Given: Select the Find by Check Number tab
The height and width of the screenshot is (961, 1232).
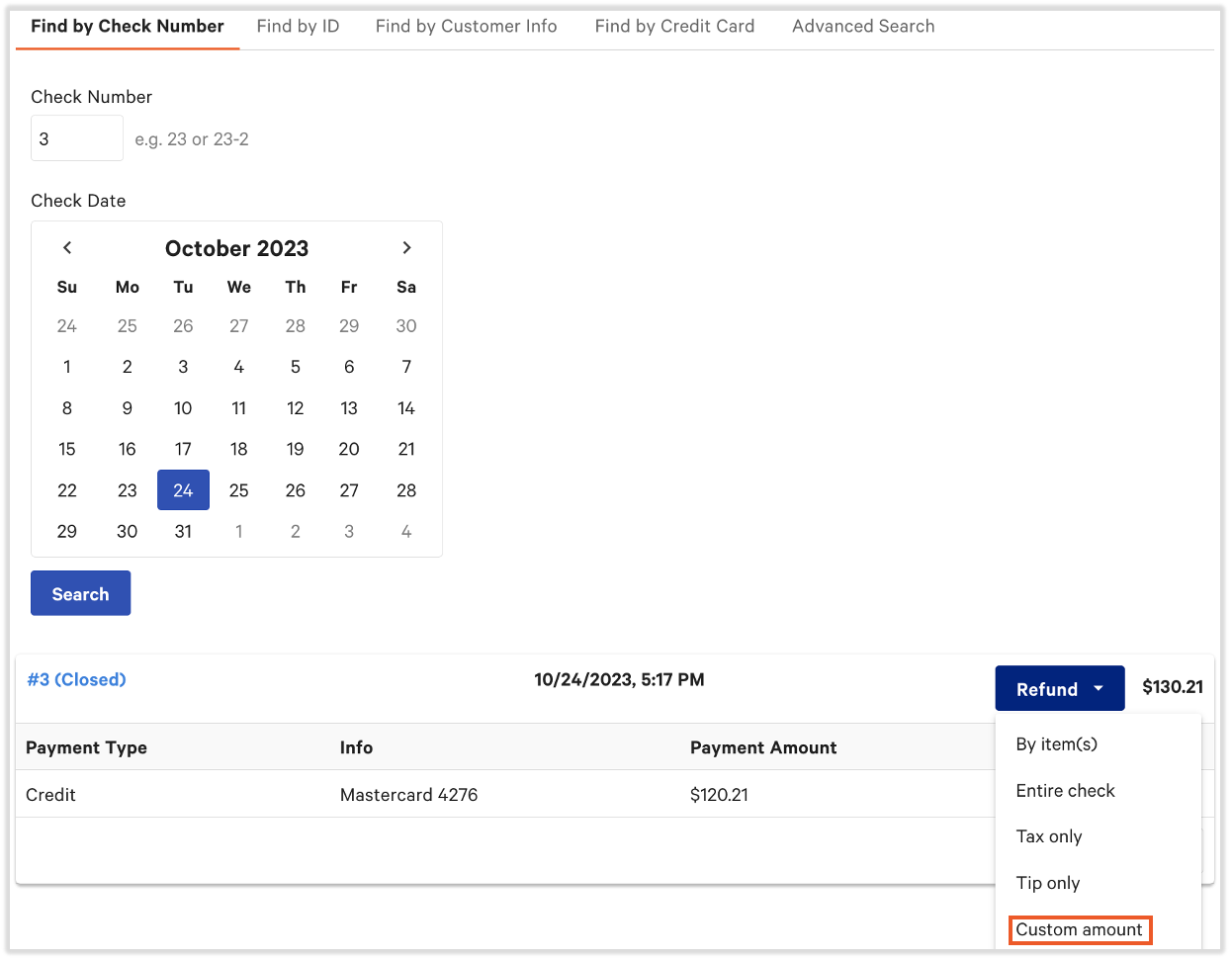Looking at the screenshot, I should pos(128,27).
